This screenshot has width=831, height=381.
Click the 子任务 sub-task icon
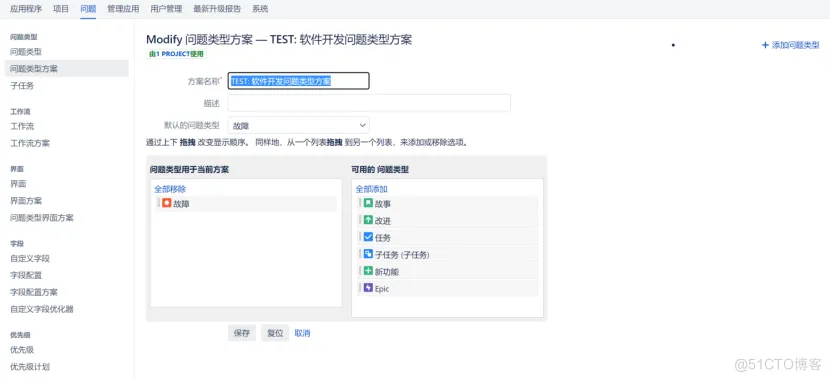tap(368, 254)
